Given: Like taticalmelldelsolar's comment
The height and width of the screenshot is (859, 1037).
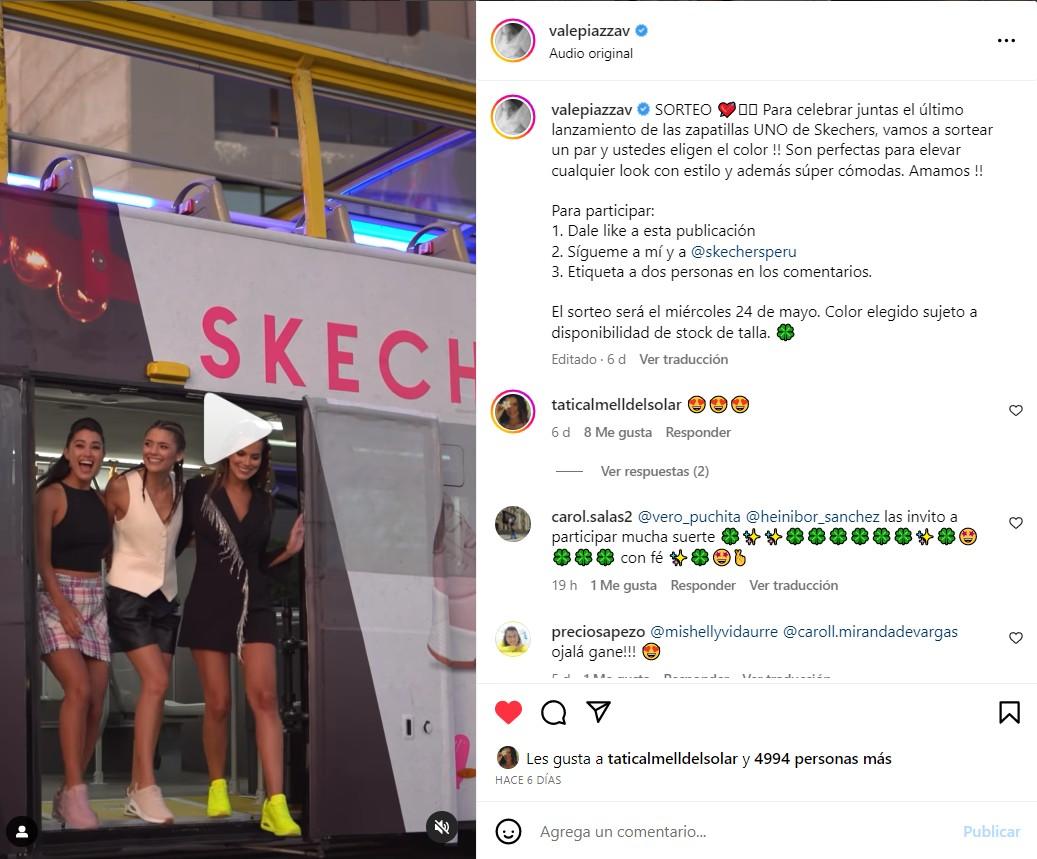Looking at the screenshot, I should point(1016,411).
